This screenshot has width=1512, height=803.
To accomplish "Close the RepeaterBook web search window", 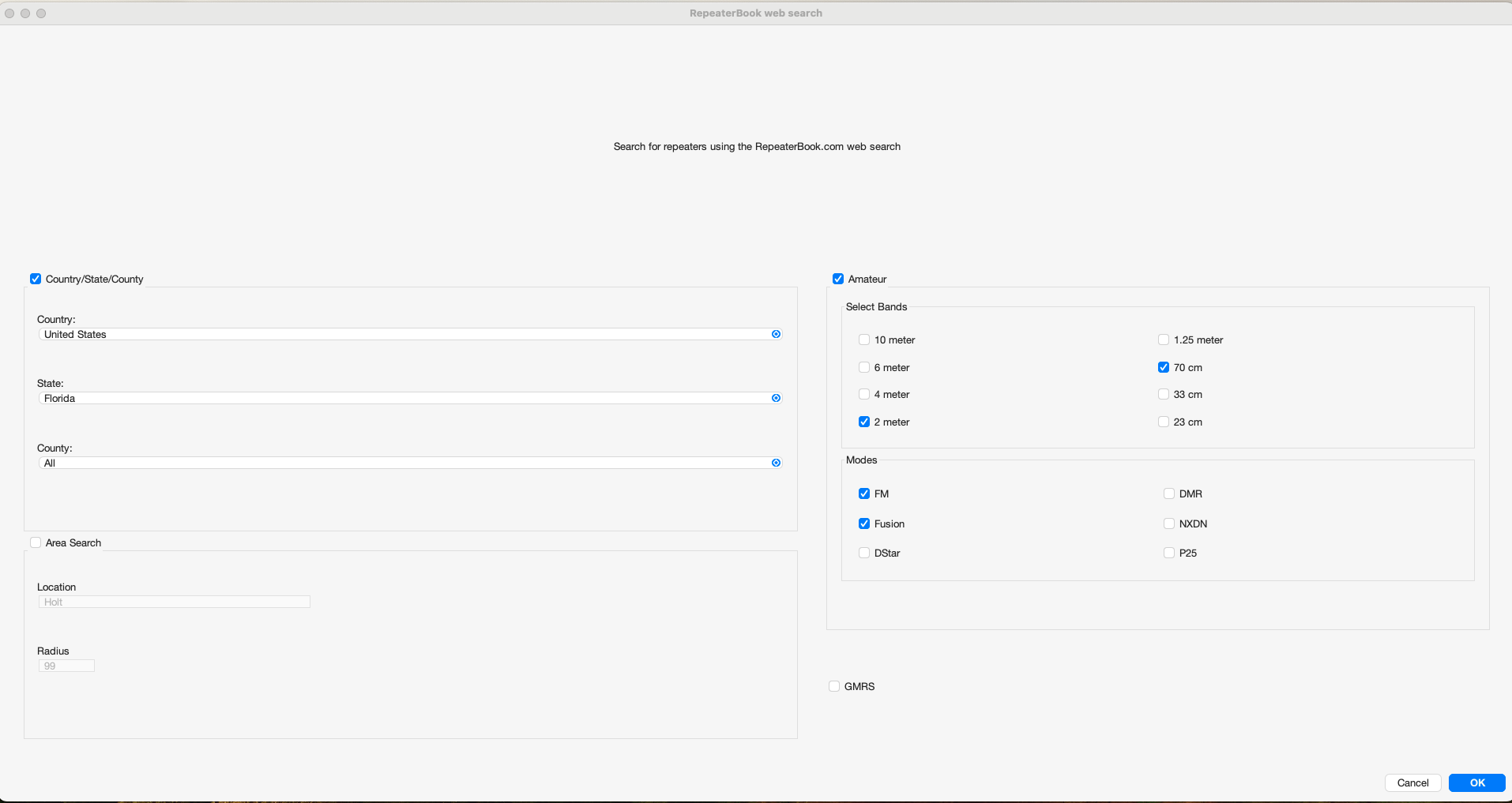I will pos(9,13).
